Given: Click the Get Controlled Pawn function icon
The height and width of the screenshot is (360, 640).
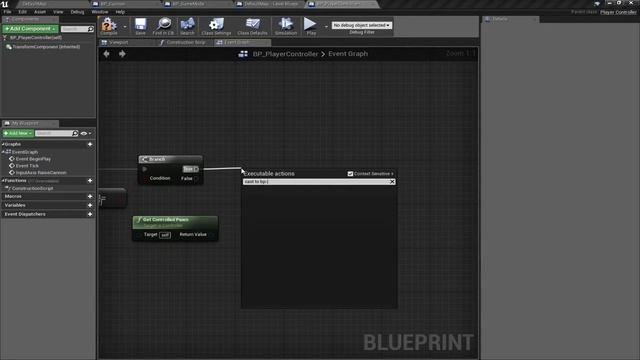Looking at the screenshot, I should pyautogui.click(x=139, y=220).
